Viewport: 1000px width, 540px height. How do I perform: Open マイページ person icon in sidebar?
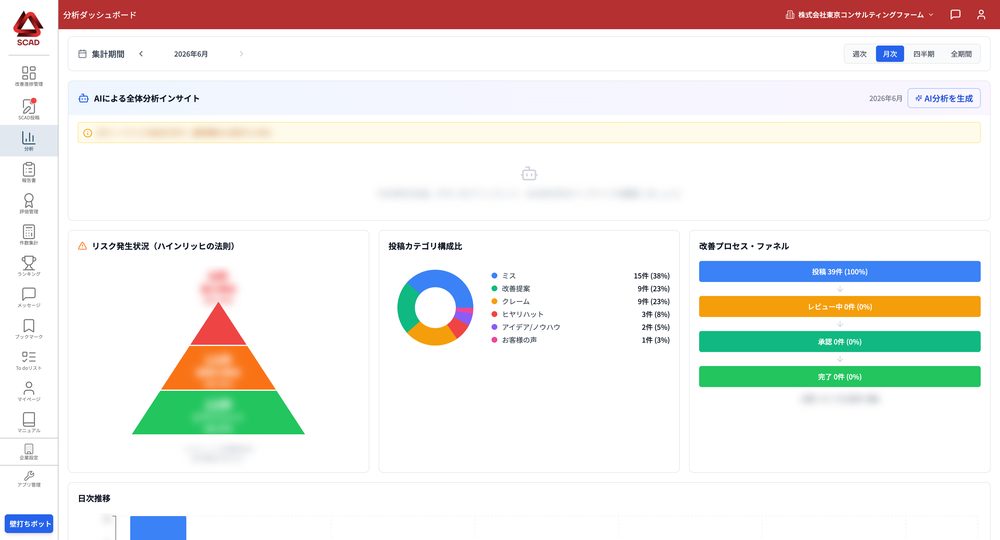[x=29, y=388]
